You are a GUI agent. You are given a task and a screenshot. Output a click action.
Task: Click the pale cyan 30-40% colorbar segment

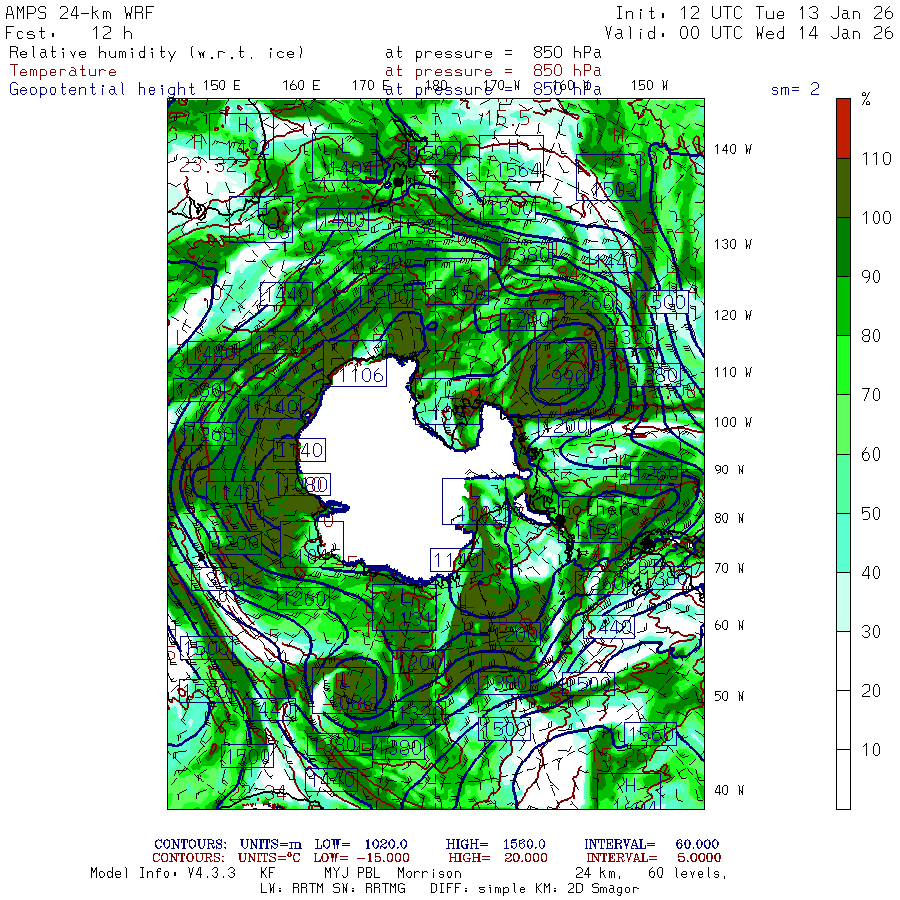tap(843, 602)
